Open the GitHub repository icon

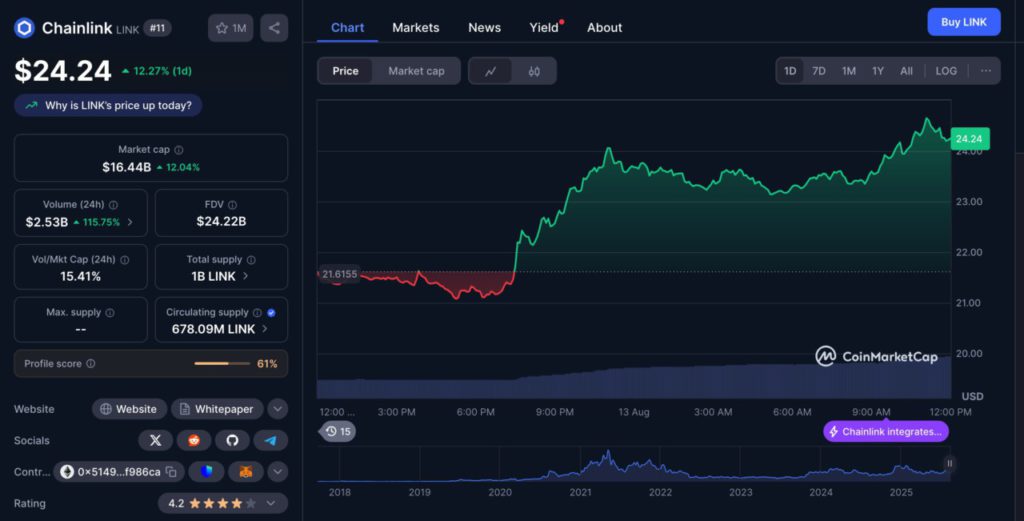[x=232, y=440]
